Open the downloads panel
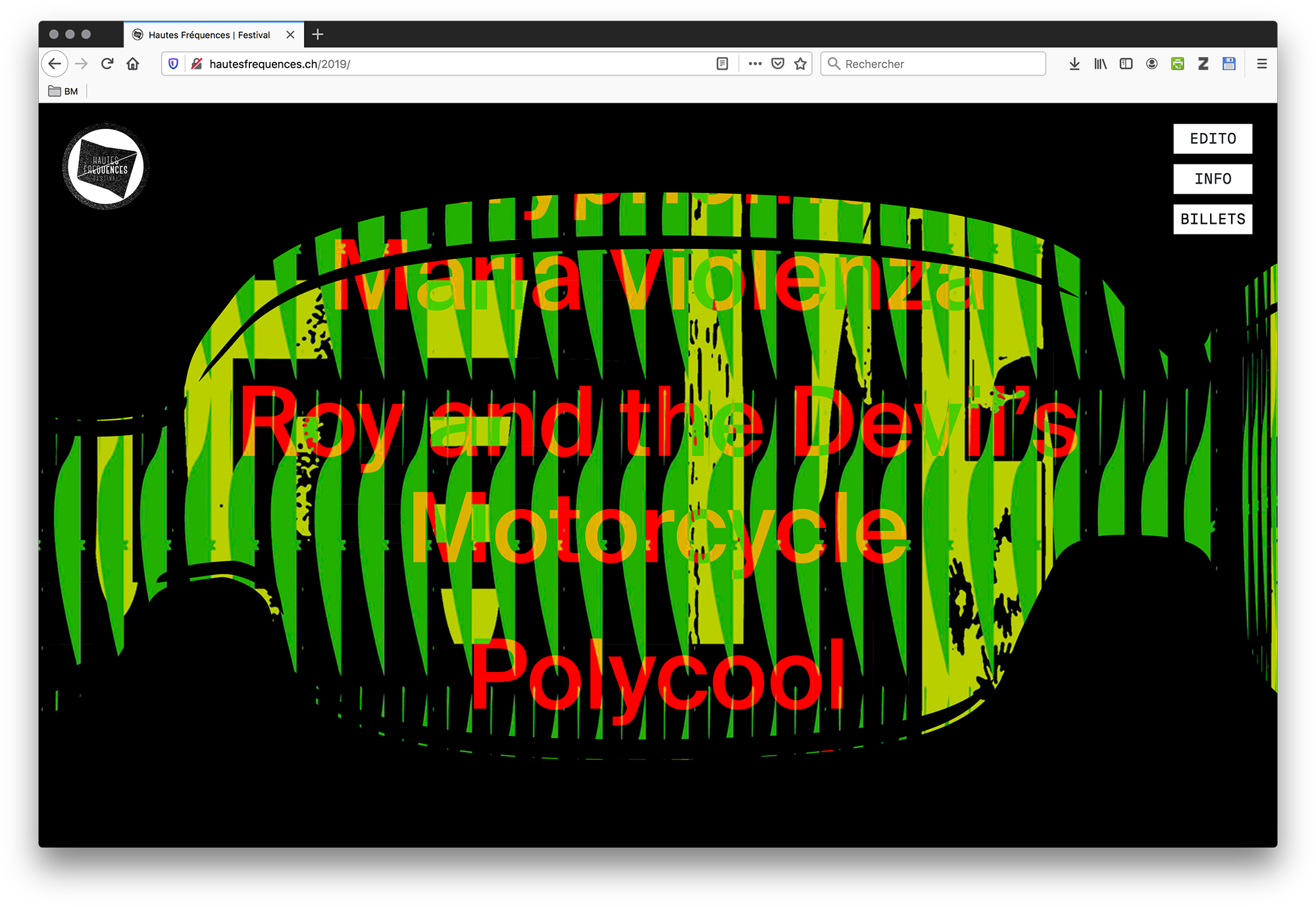This screenshot has height=907, width=1316. coord(1075,64)
